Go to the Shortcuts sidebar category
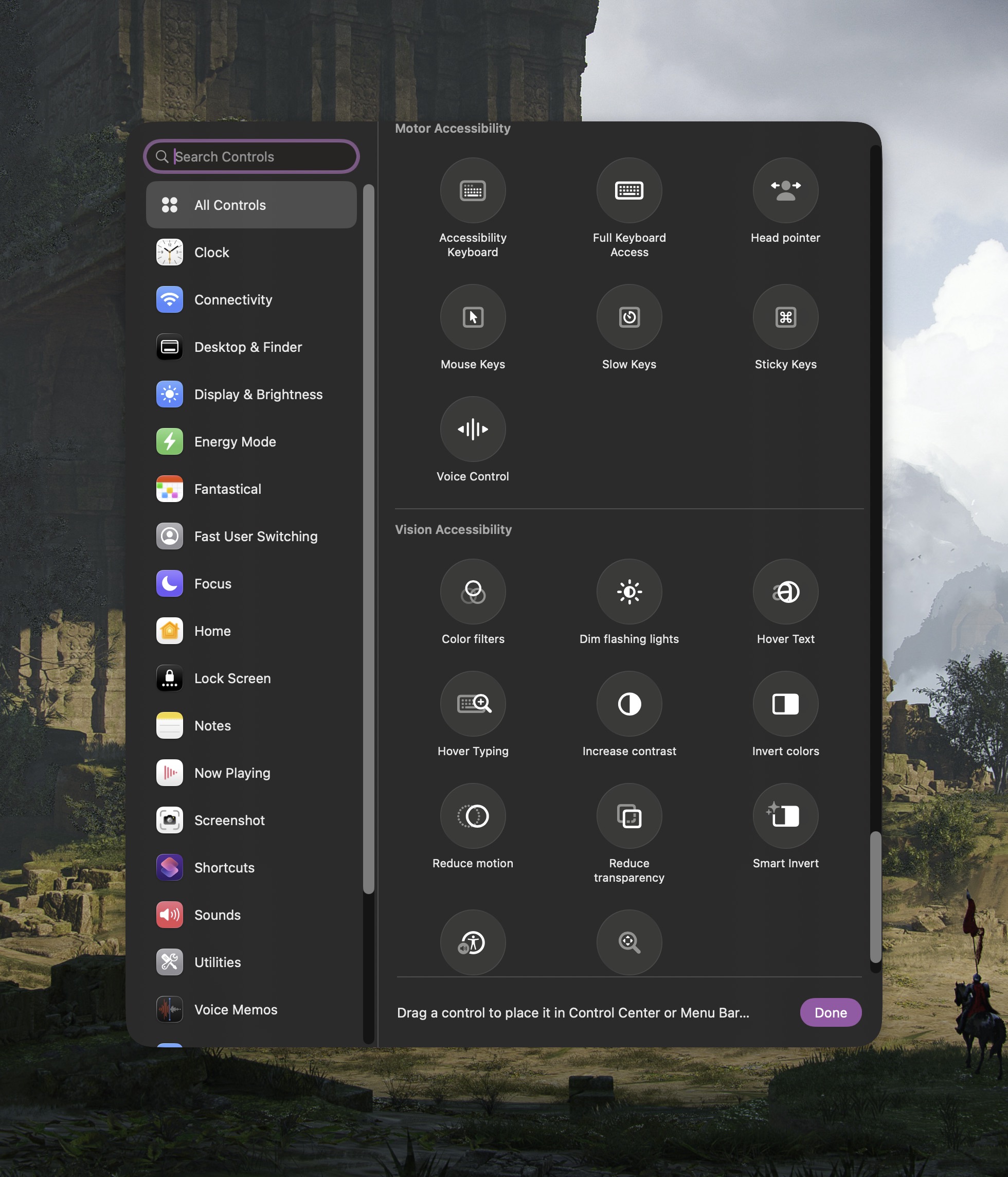1008x1177 pixels. click(224, 867)
